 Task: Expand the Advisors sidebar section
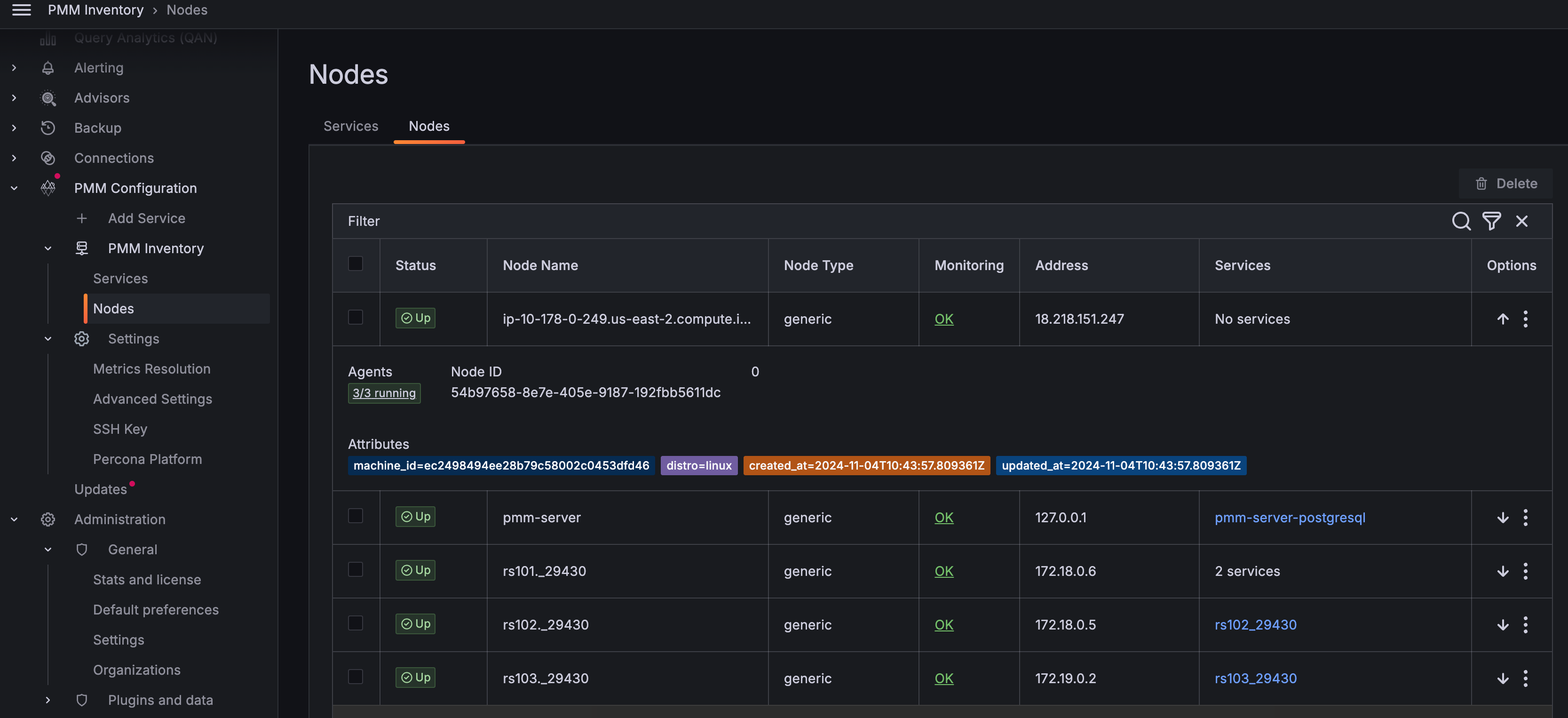point(14,98)
